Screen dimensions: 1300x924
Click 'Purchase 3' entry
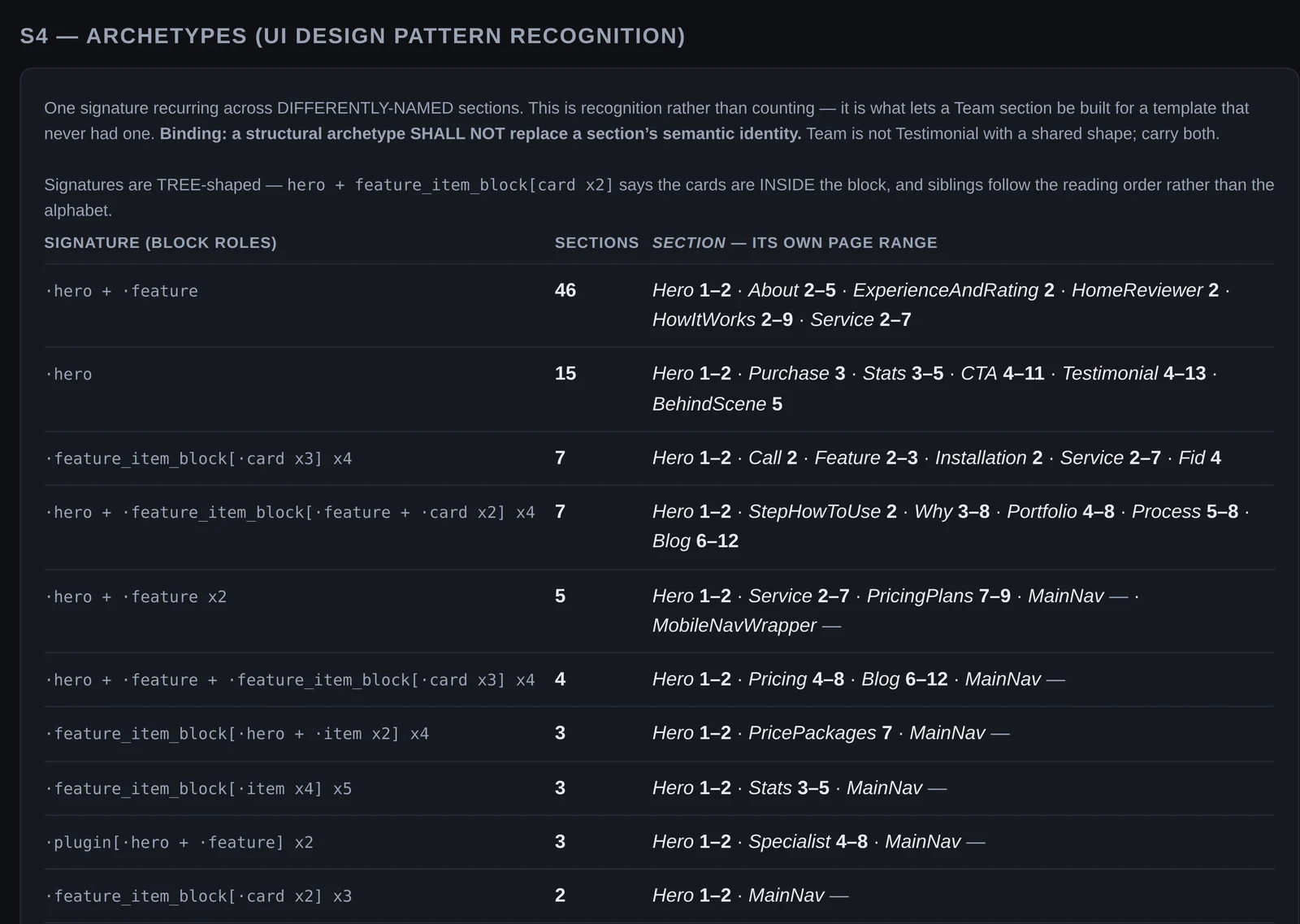(796, 373)
